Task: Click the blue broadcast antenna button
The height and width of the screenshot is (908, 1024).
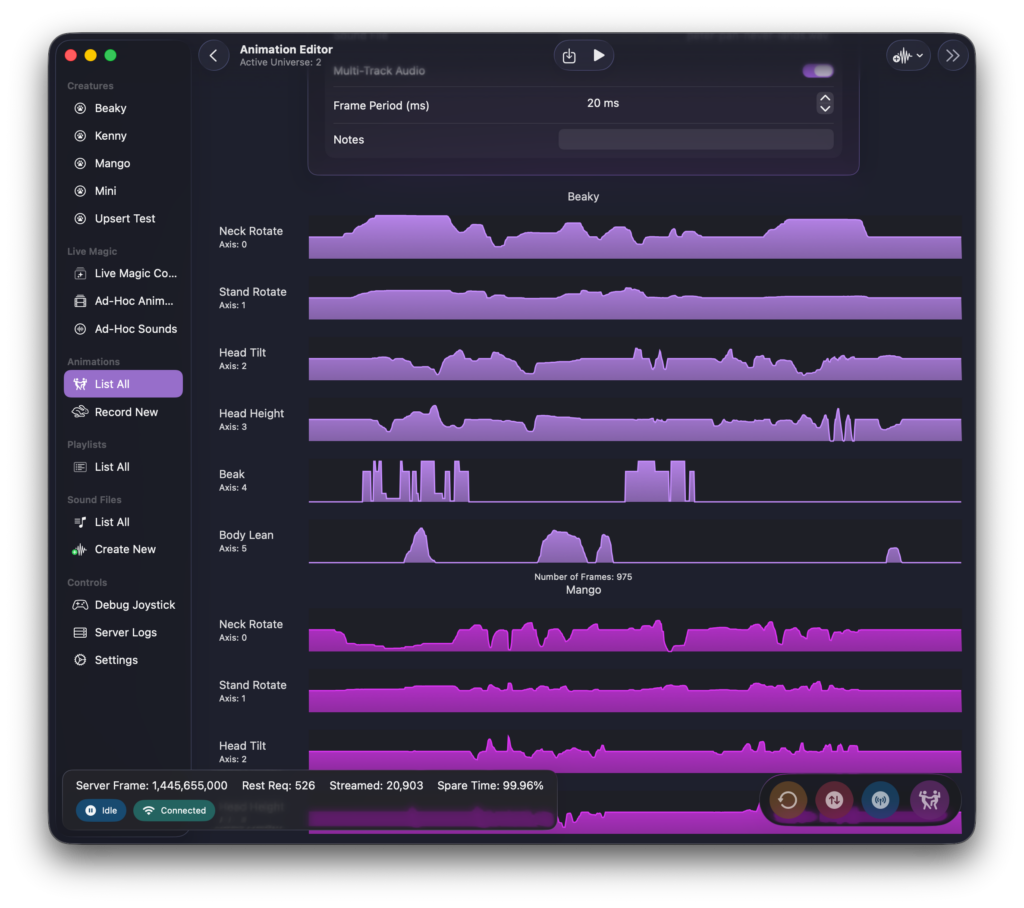Action: 881,800
